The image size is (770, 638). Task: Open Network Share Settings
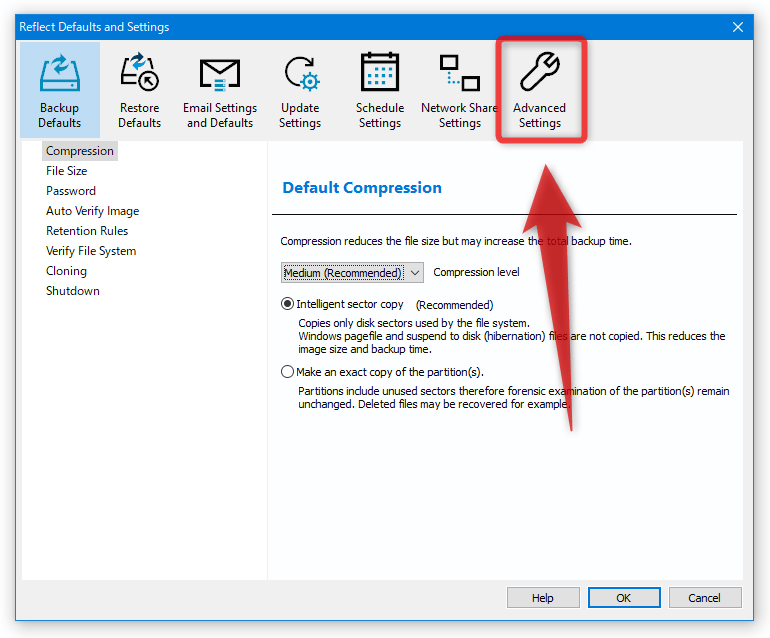[460, 90]
